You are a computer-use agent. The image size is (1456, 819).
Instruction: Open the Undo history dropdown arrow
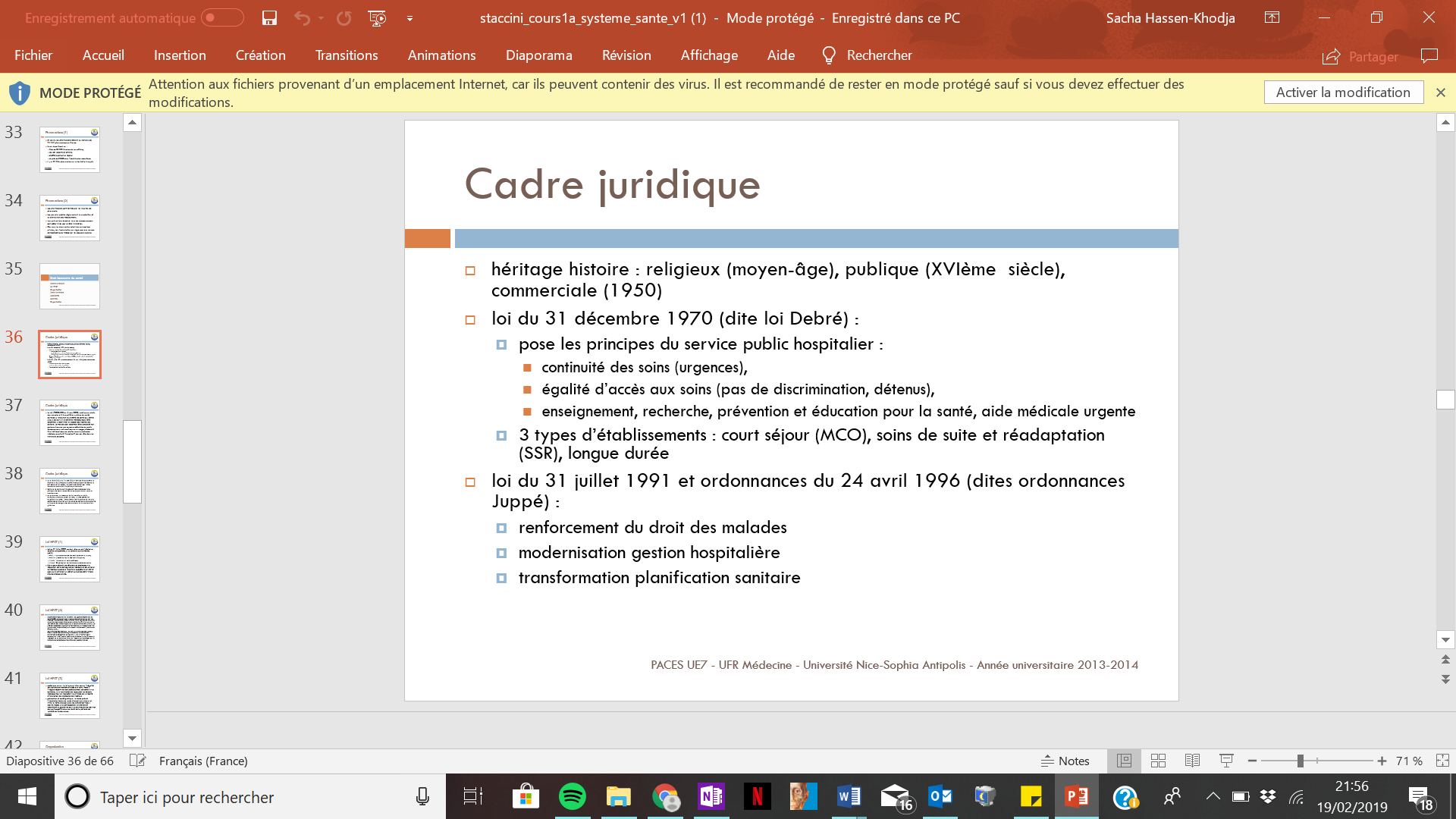[322, 18]
